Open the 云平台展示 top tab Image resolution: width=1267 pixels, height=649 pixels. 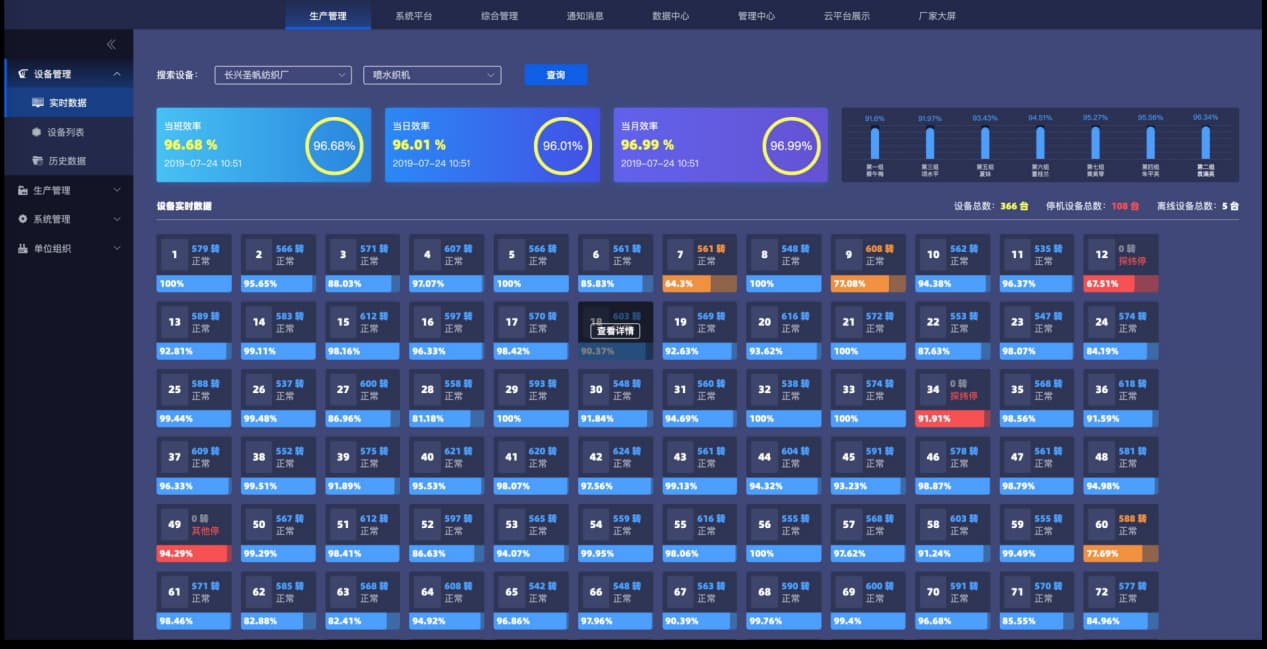(846, 16)
